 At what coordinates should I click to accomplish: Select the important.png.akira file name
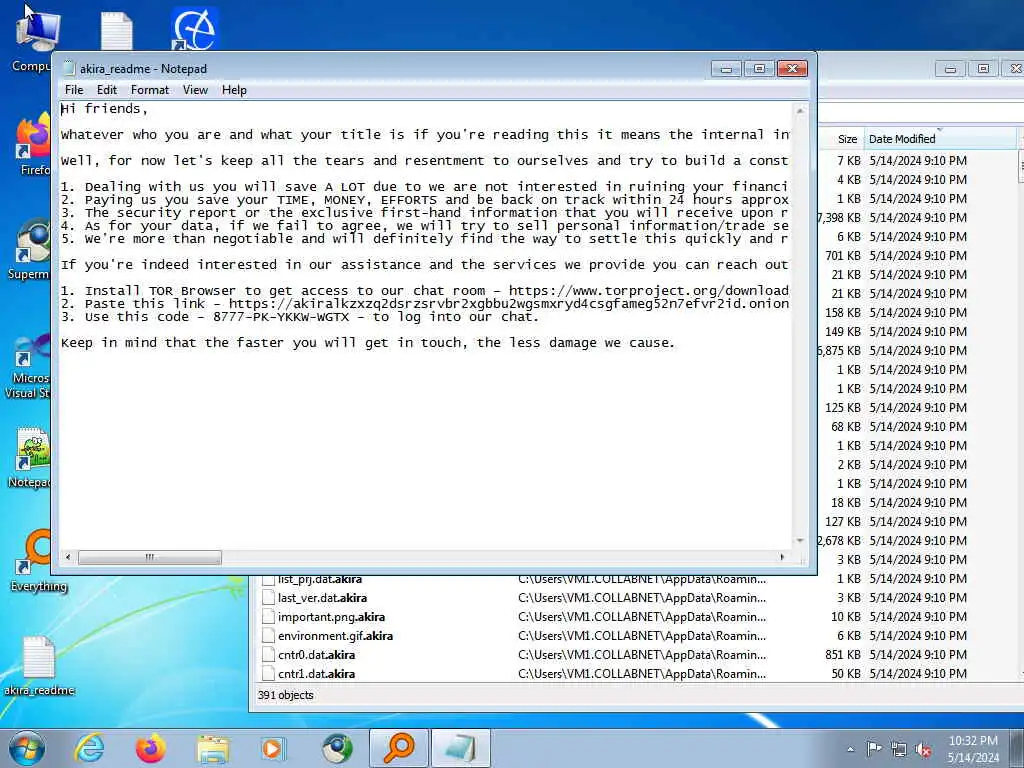pyautogui.click(x=331, y=616)
